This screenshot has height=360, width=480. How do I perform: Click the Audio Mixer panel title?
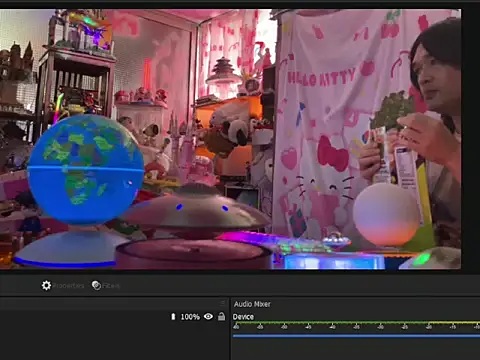pos(252,304)
